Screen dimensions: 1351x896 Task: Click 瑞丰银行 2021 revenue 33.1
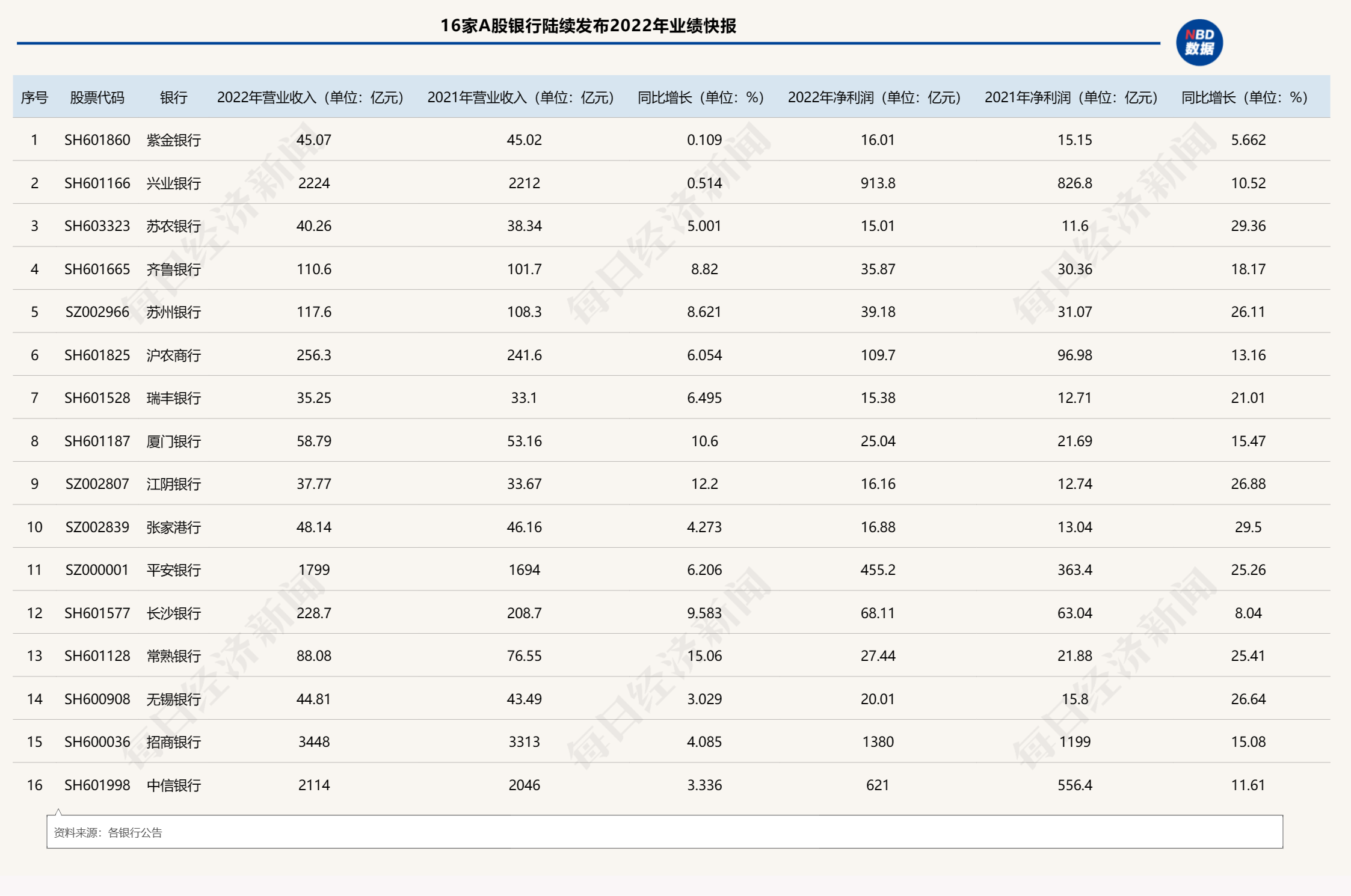point(524,398)
